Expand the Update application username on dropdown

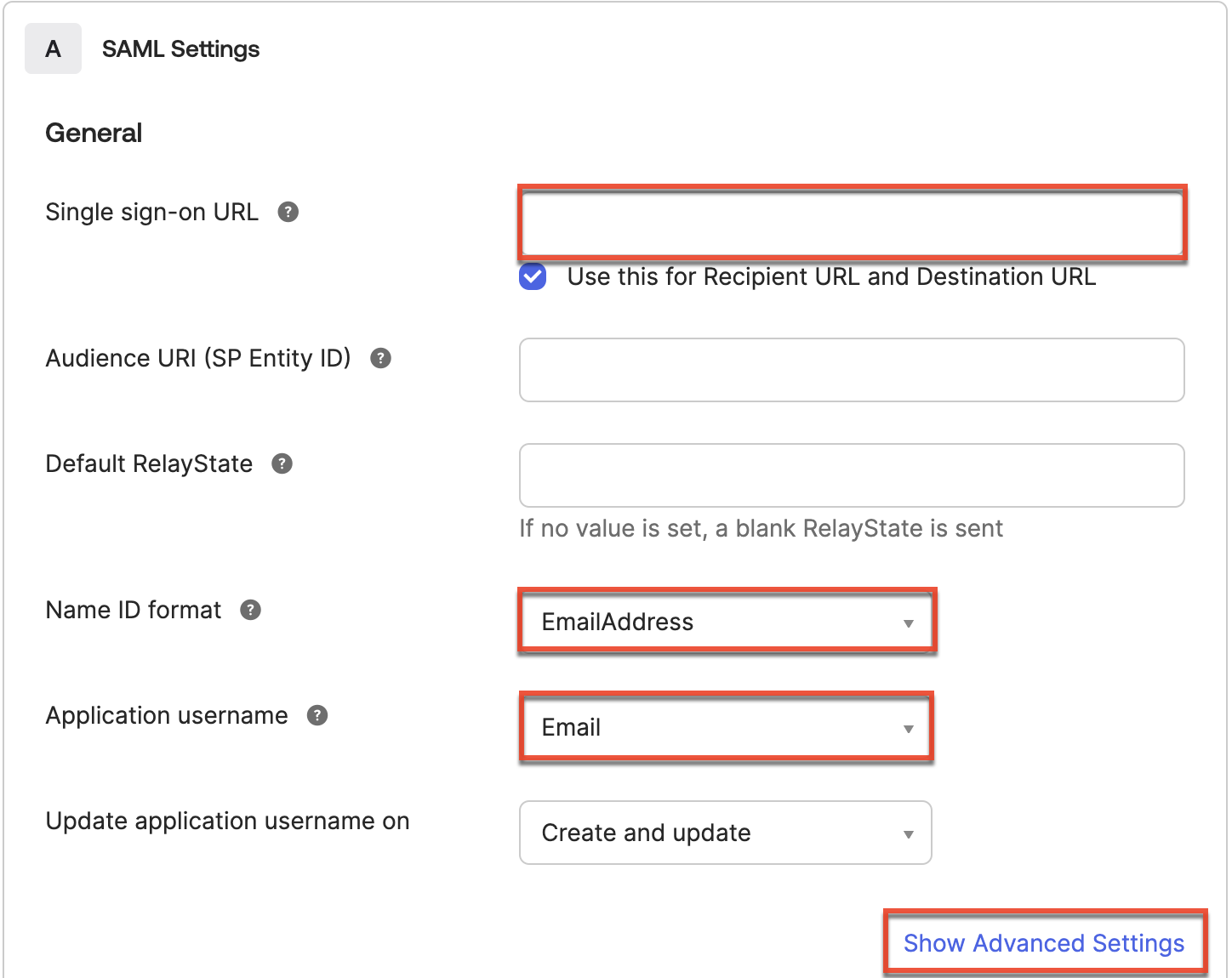[x=725, y=833]
